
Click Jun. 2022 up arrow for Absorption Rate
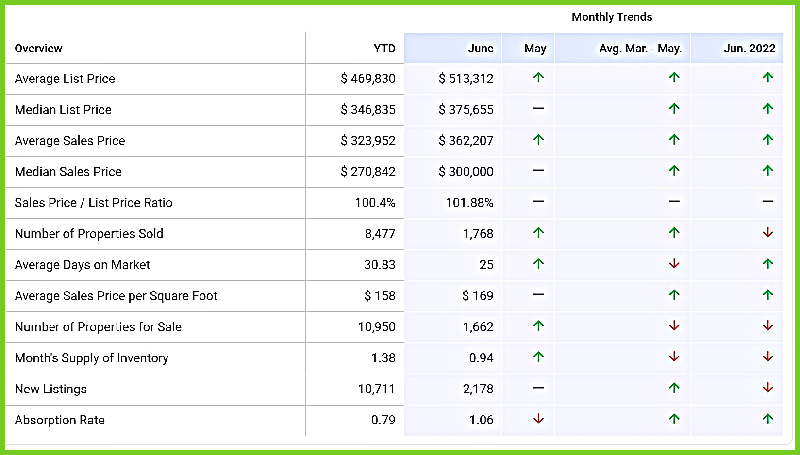[x=768, y=420]
